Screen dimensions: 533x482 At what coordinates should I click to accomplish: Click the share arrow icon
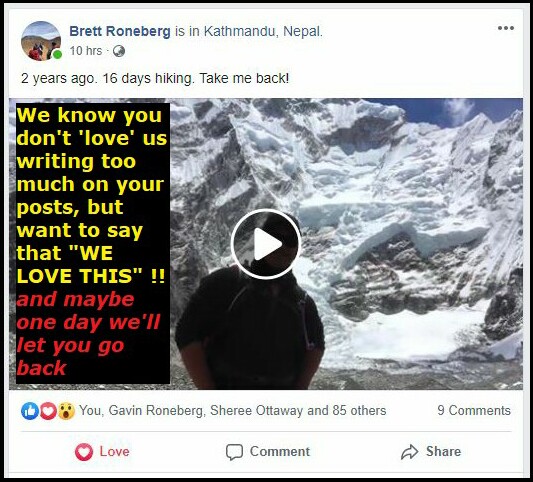409,452
